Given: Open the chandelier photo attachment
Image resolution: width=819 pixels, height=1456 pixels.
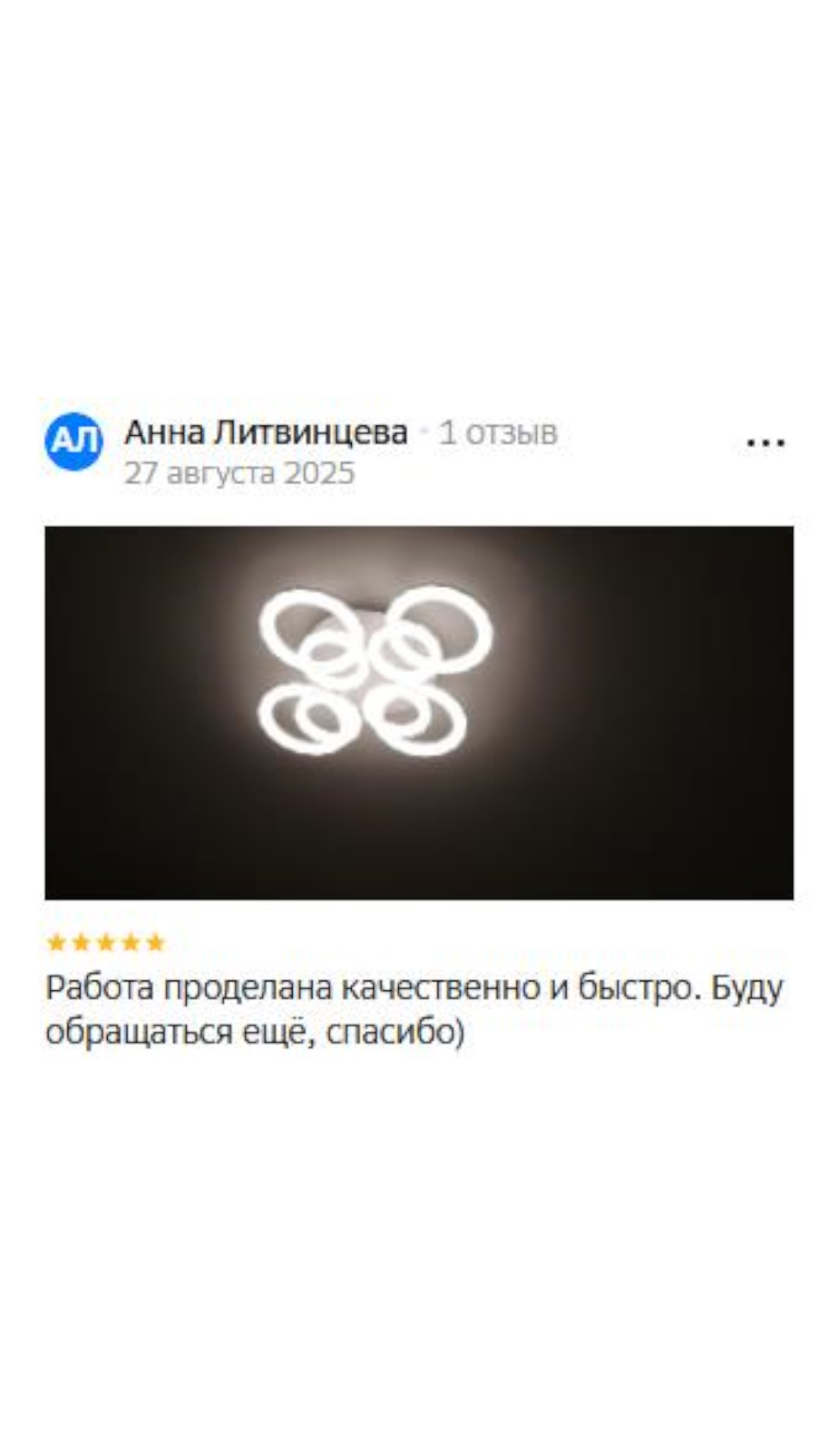Looking at the screenshot, I should tap(419, 713).
